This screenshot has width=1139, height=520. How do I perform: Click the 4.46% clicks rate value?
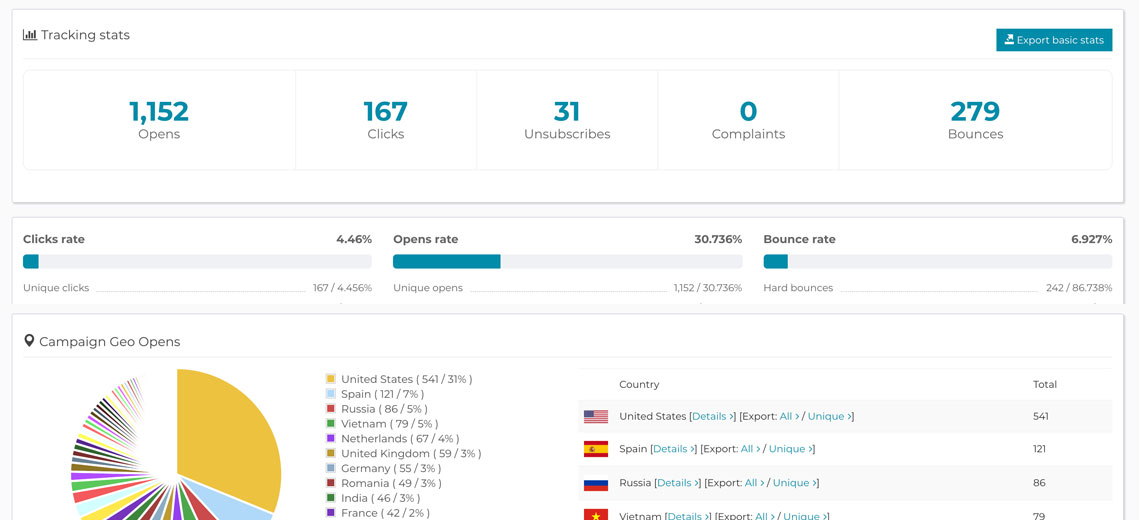click(354, 239)
